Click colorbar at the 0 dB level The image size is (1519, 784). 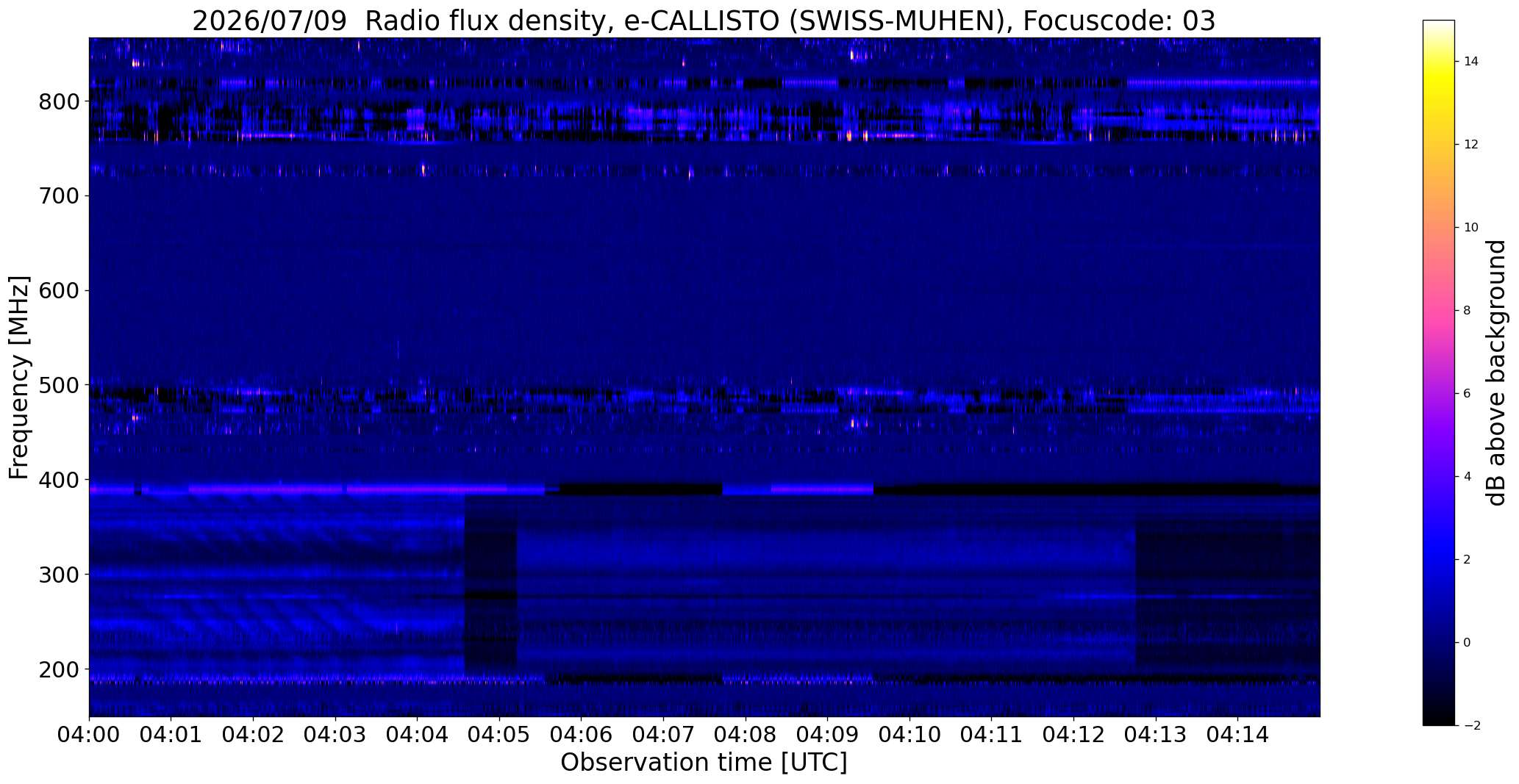[1438, 642]
